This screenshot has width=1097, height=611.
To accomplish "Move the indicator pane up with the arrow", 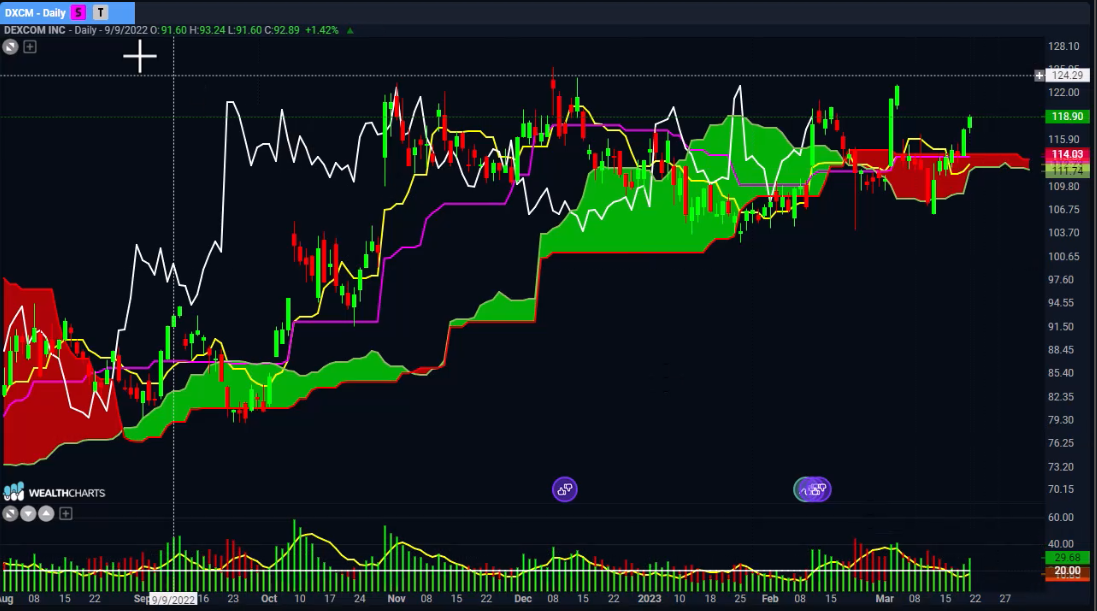I will click(x=46, y=514).
